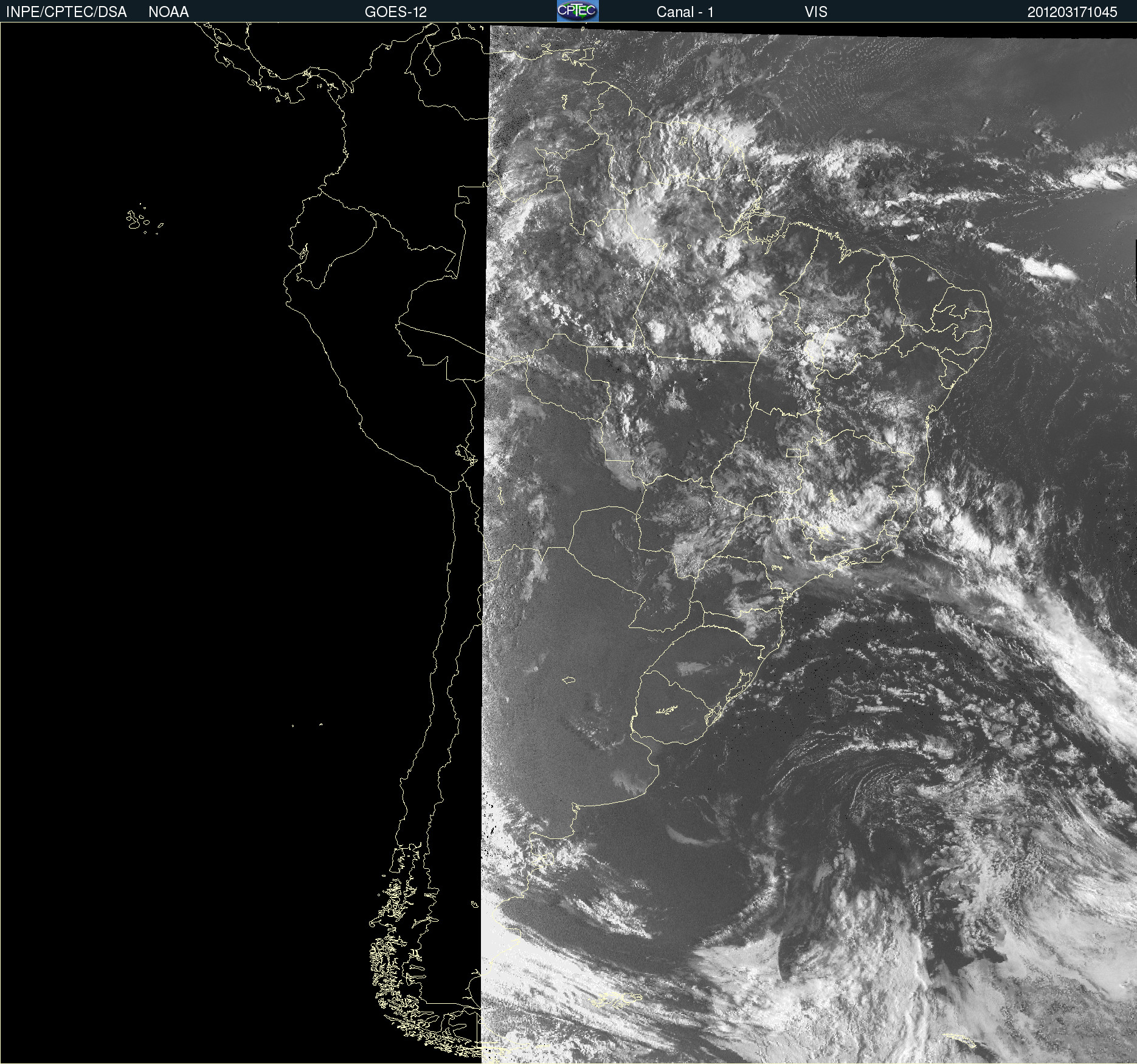Click the VIS channel label
This screenshot has width=1137, height=1064.
click(x=816, y=12)
